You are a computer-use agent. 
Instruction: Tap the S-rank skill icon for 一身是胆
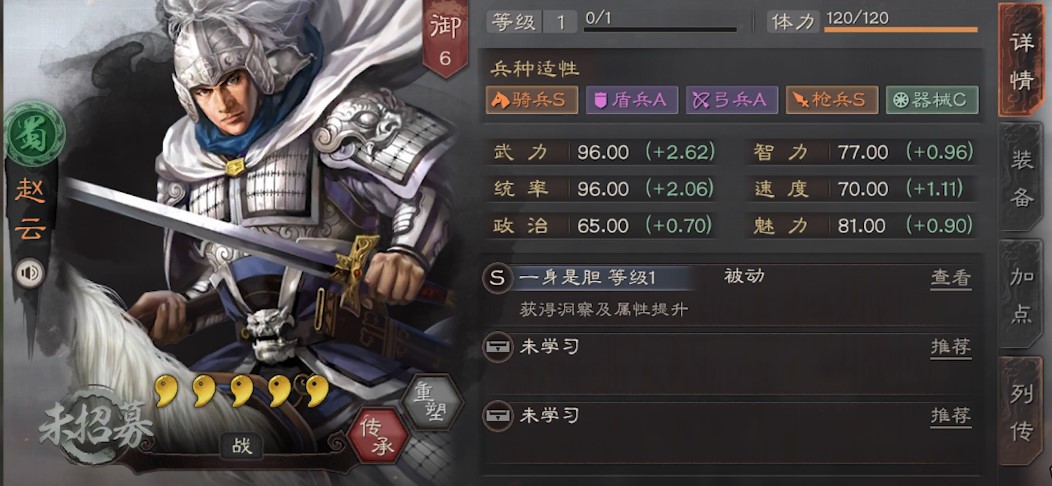pos(497,279)
